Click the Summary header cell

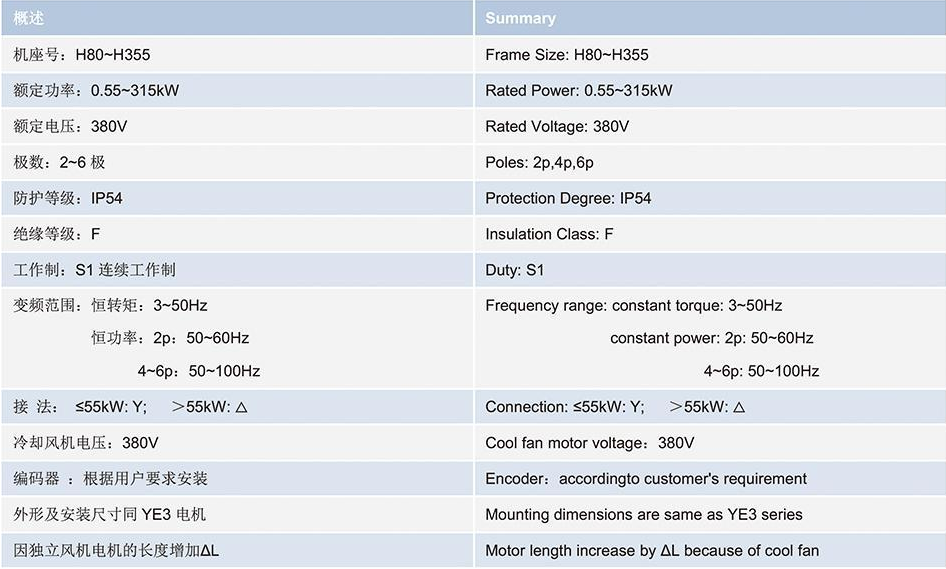pyautogui.click(x=710, y=18)
